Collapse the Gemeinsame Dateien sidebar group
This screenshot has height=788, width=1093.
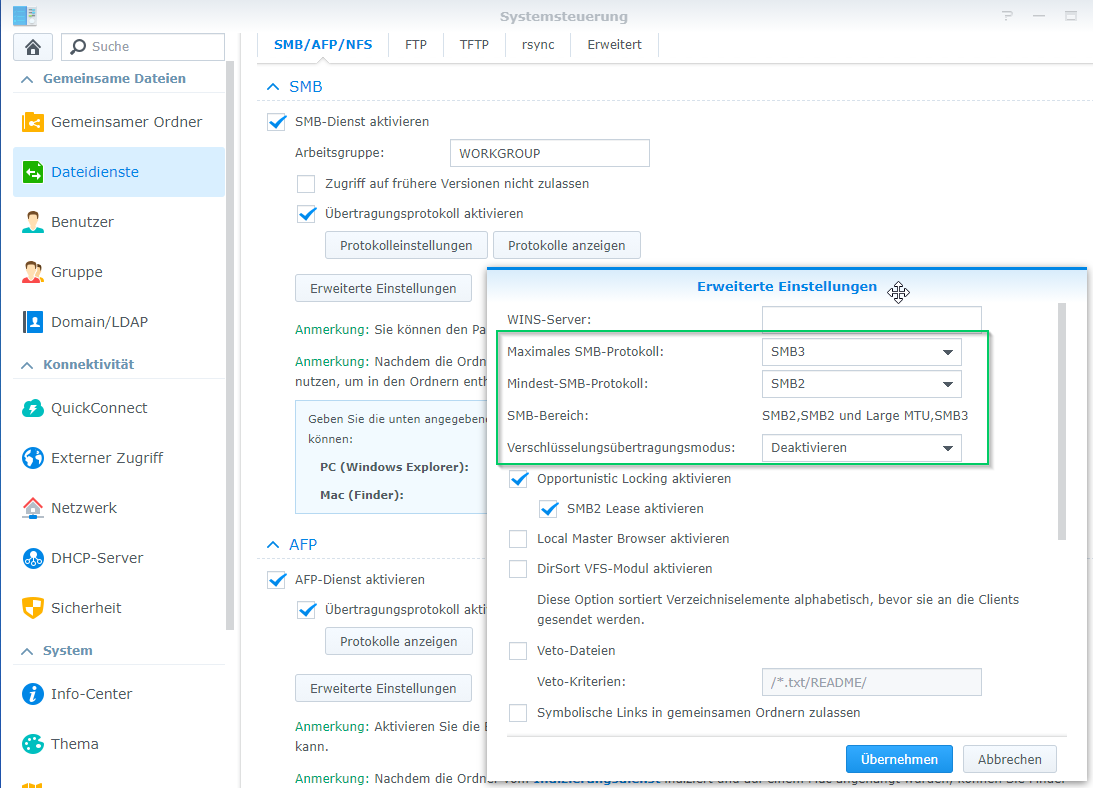point(27,79)
